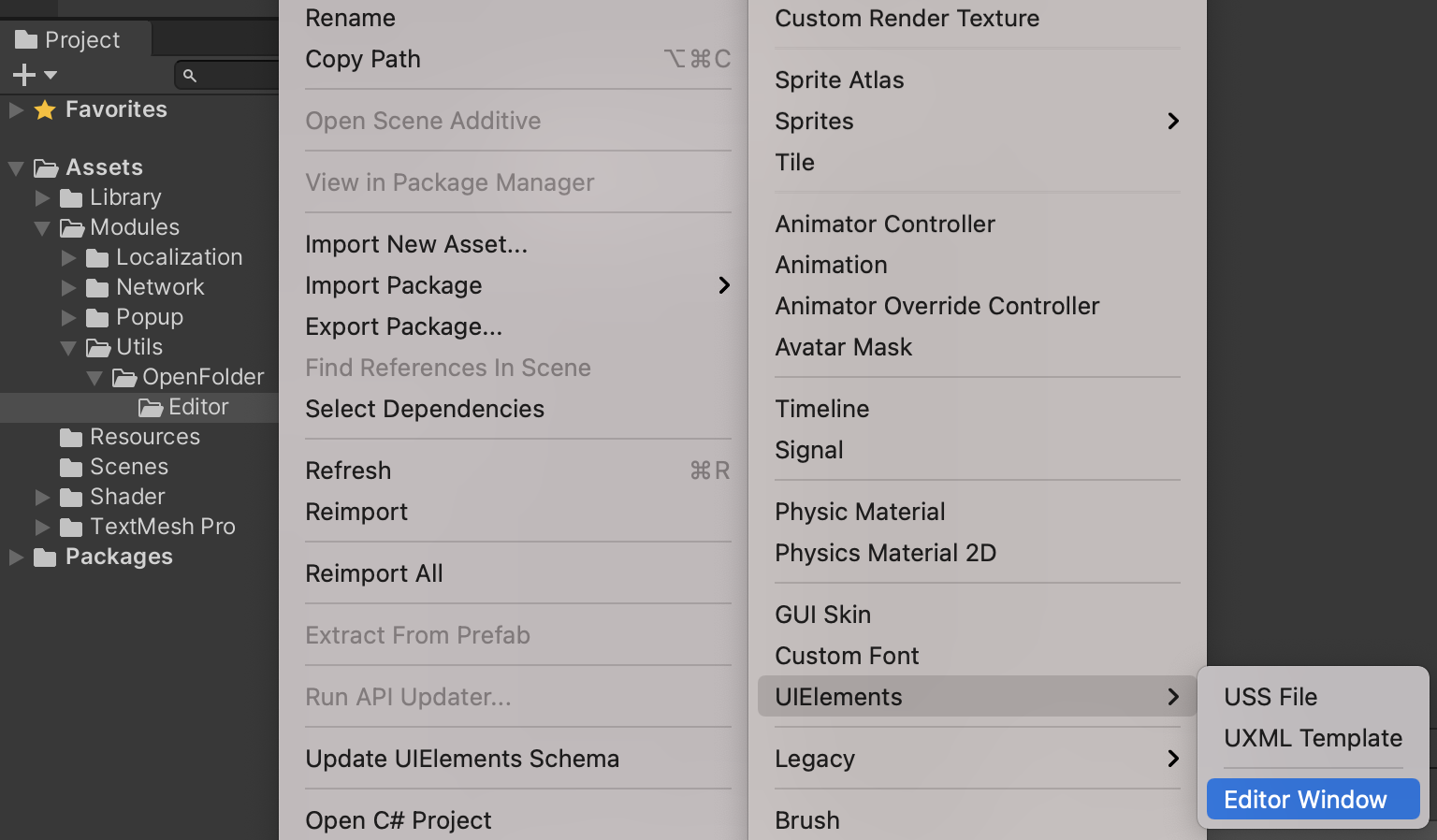Expand the Shader folder
Image resolution: width=1437 pixels, height=840 pixels.
42,497
